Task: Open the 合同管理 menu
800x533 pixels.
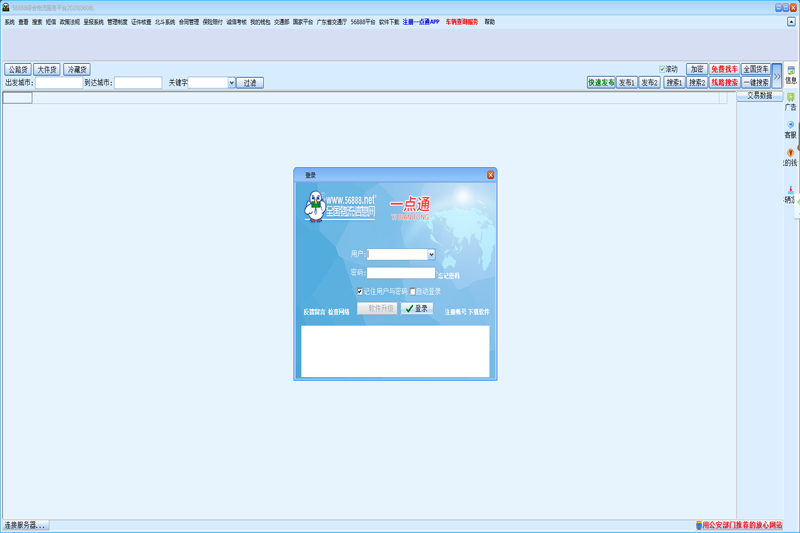Action: click(189, 22)
